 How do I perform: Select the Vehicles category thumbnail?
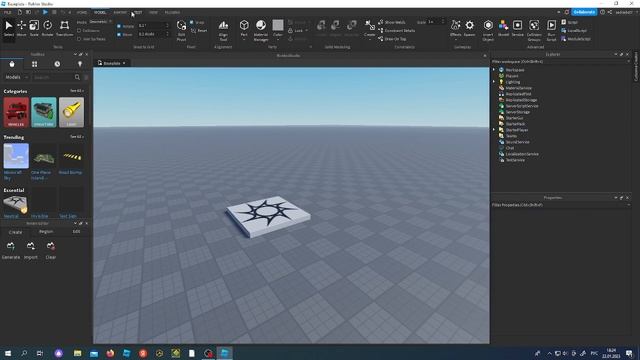[x=16, y=112]
